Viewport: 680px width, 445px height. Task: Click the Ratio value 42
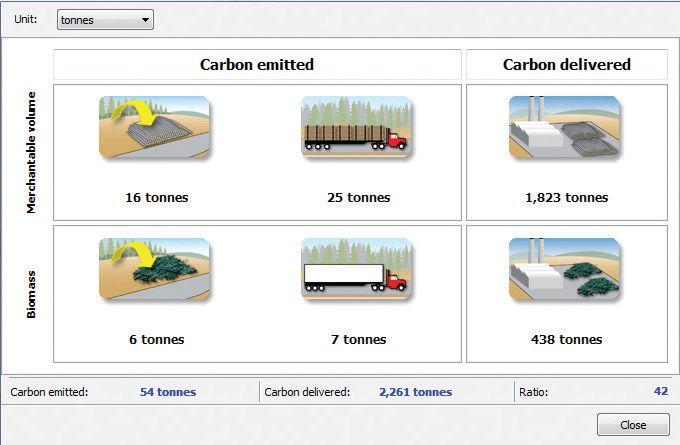click(661, 391)
